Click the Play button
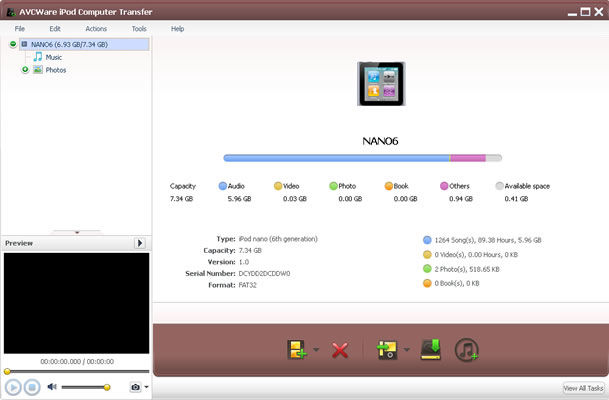The height and width of the screenshot is (400, 609). (13, 387)
